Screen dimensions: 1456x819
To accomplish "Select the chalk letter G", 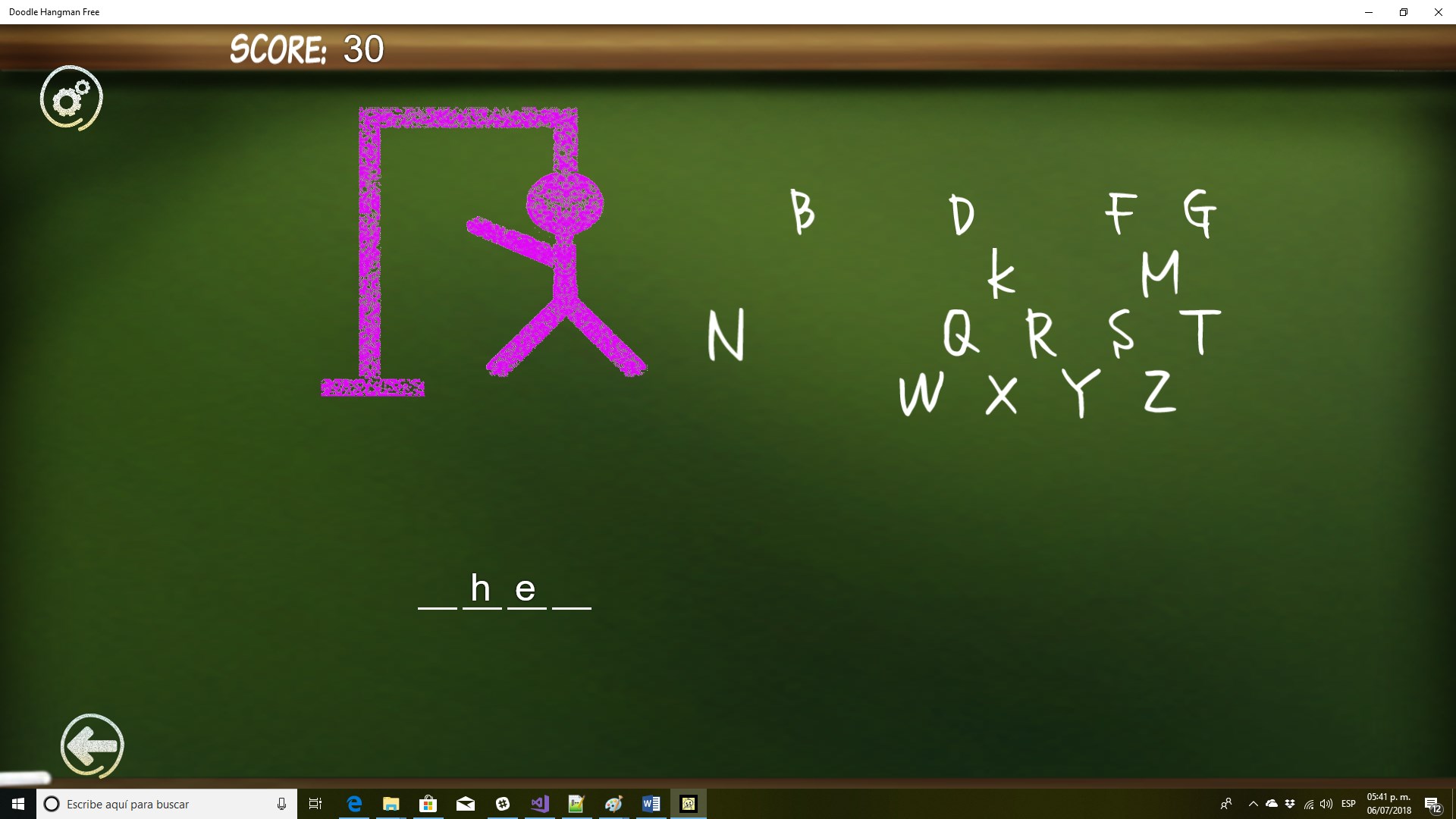I will (1200, 213).
